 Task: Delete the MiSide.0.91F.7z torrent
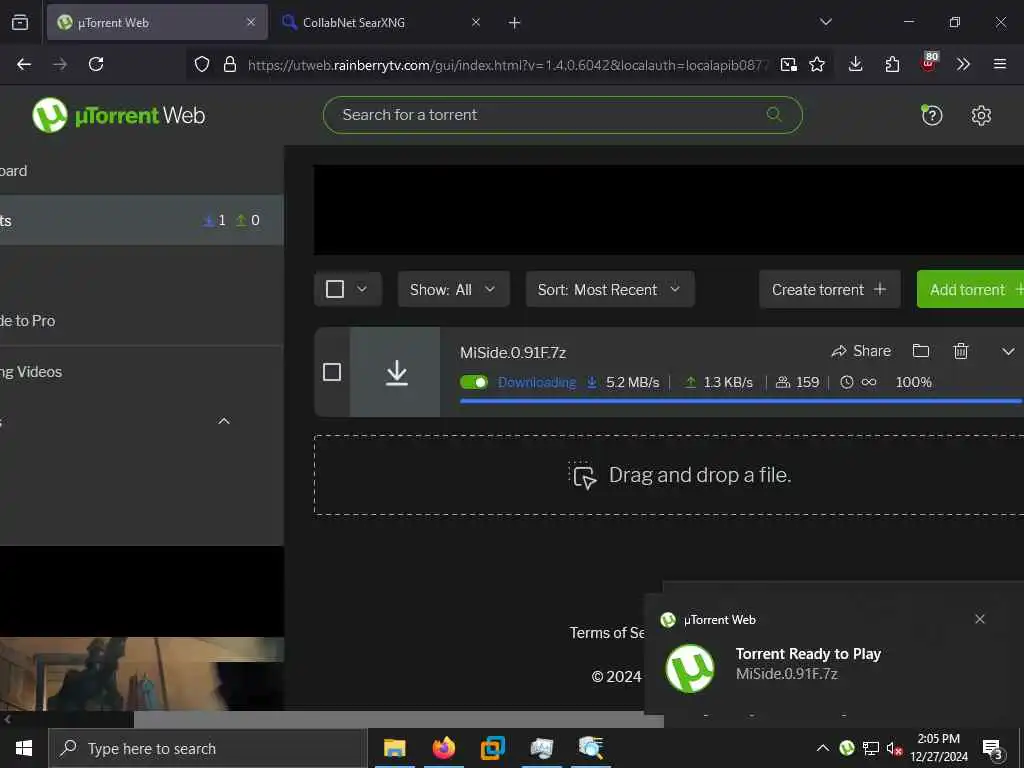(961, 351)
